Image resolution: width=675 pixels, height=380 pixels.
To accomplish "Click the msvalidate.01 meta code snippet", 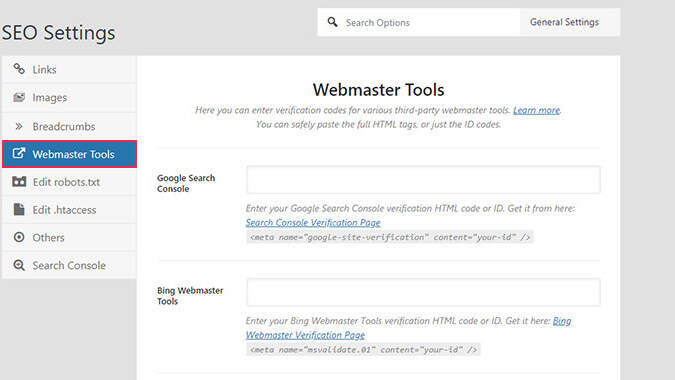I will point(363,349).
